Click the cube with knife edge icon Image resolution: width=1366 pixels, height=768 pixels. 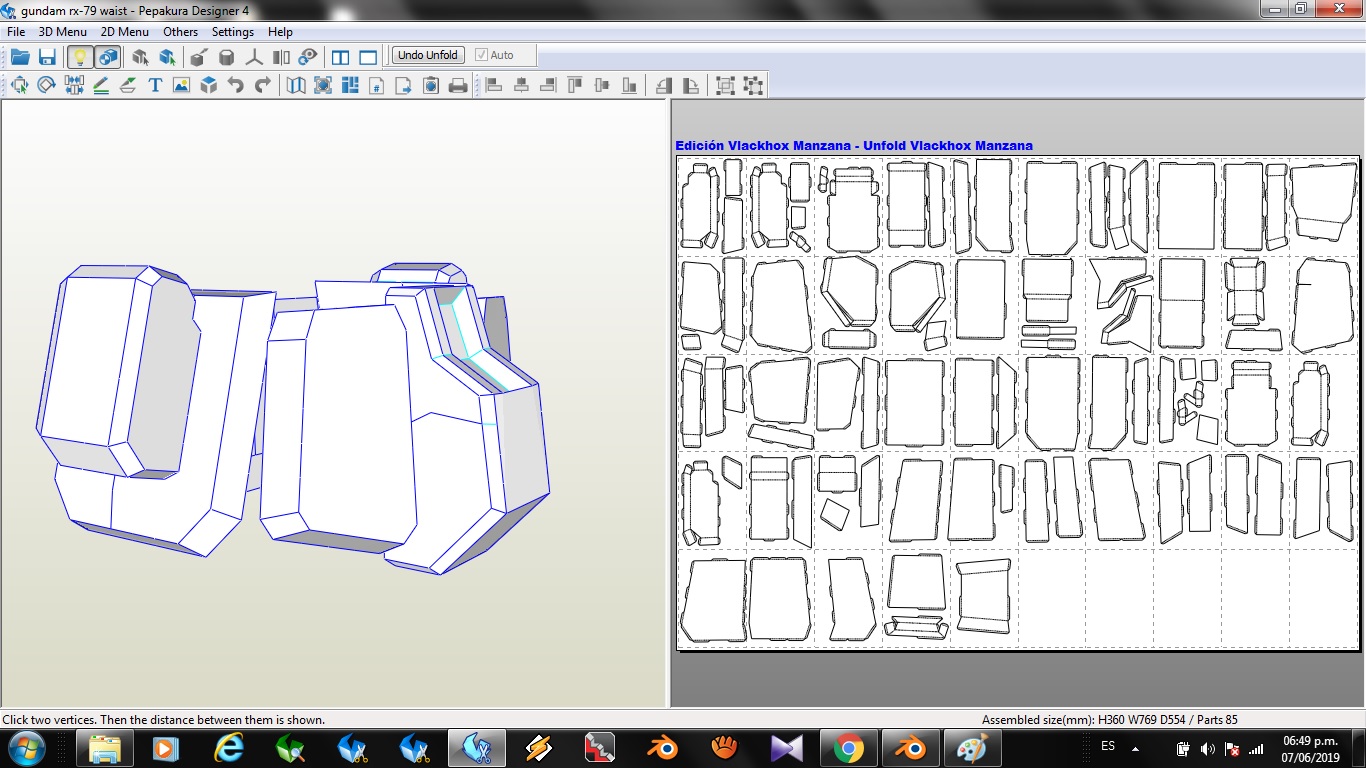tap(199, 57)
